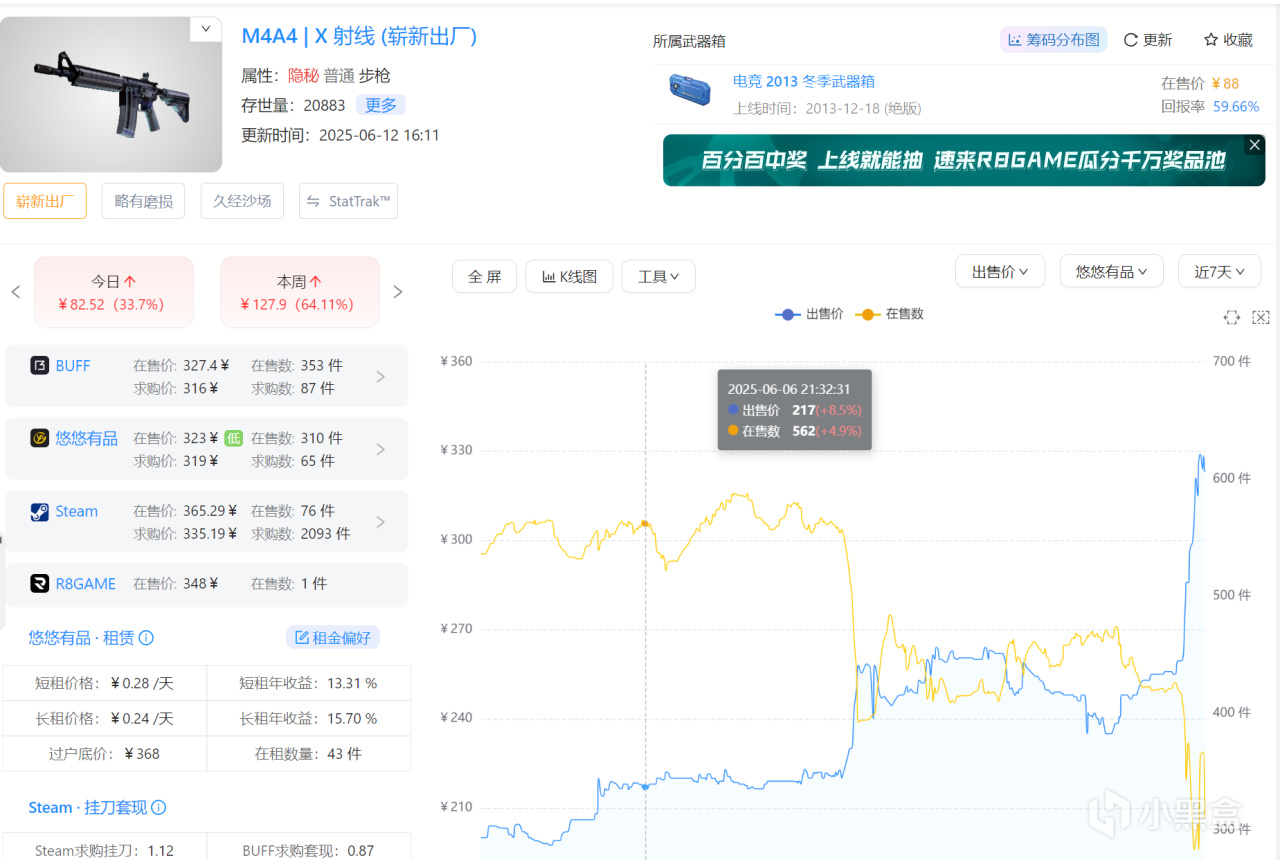Screen dimensions: 1280x860
Task: Open the 悠悠有品 platform dropdown
Action: coord(1112,271)
